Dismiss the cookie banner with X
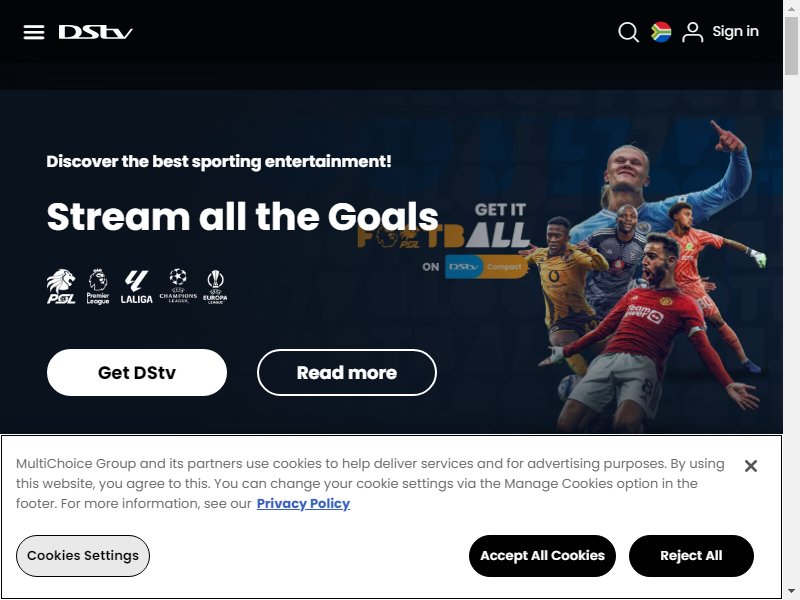Screen dimensions: 800x600 coord(751,466)
